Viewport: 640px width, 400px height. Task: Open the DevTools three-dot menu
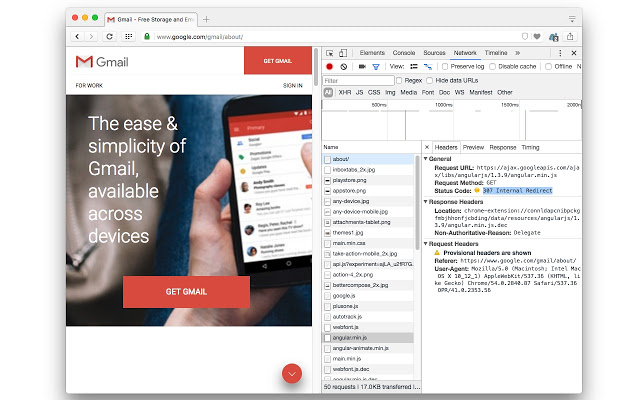pyautogui.click(x=560, y=53)
